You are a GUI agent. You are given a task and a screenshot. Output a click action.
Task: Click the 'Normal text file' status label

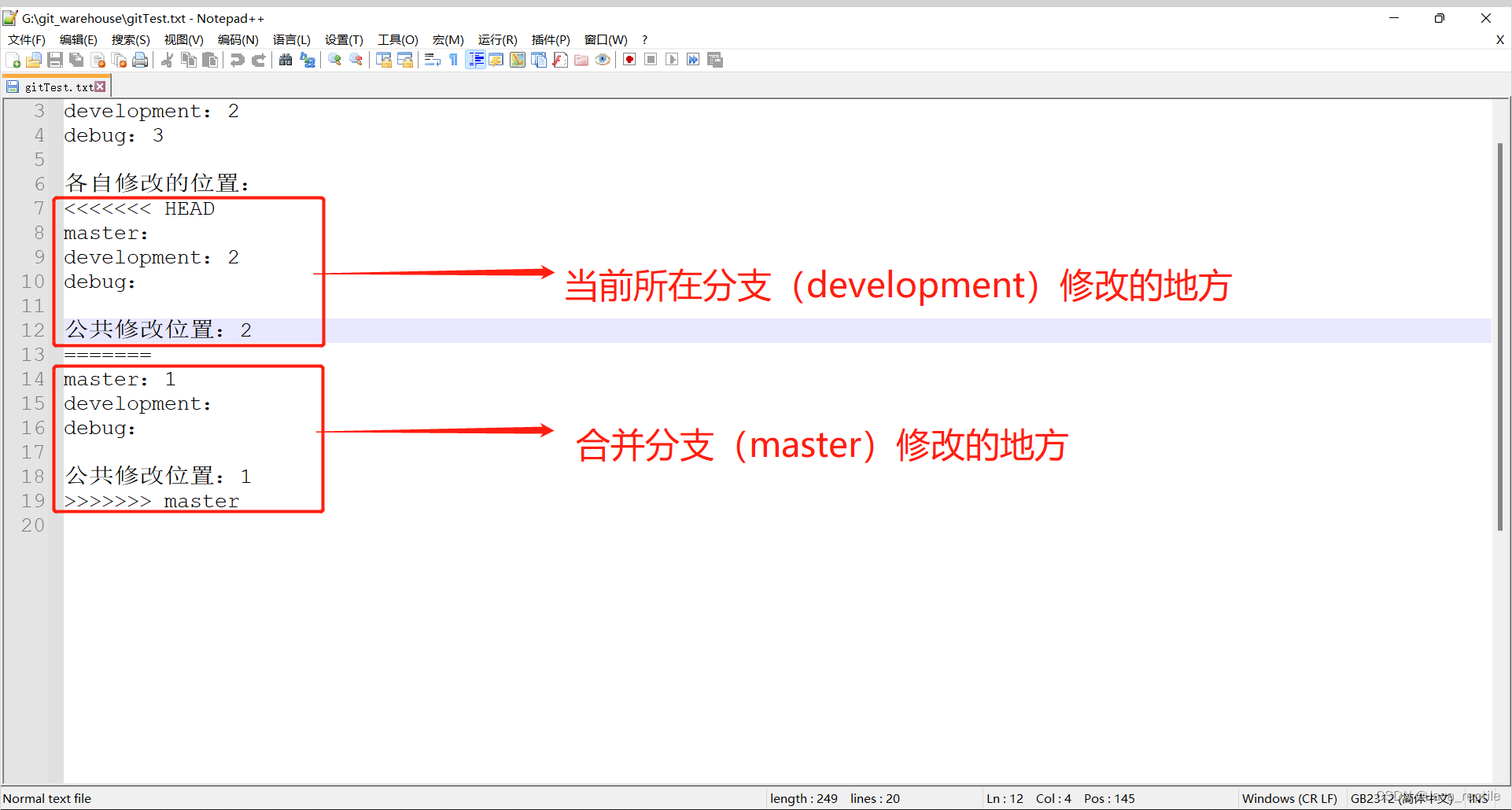click(x=47, y=798)
